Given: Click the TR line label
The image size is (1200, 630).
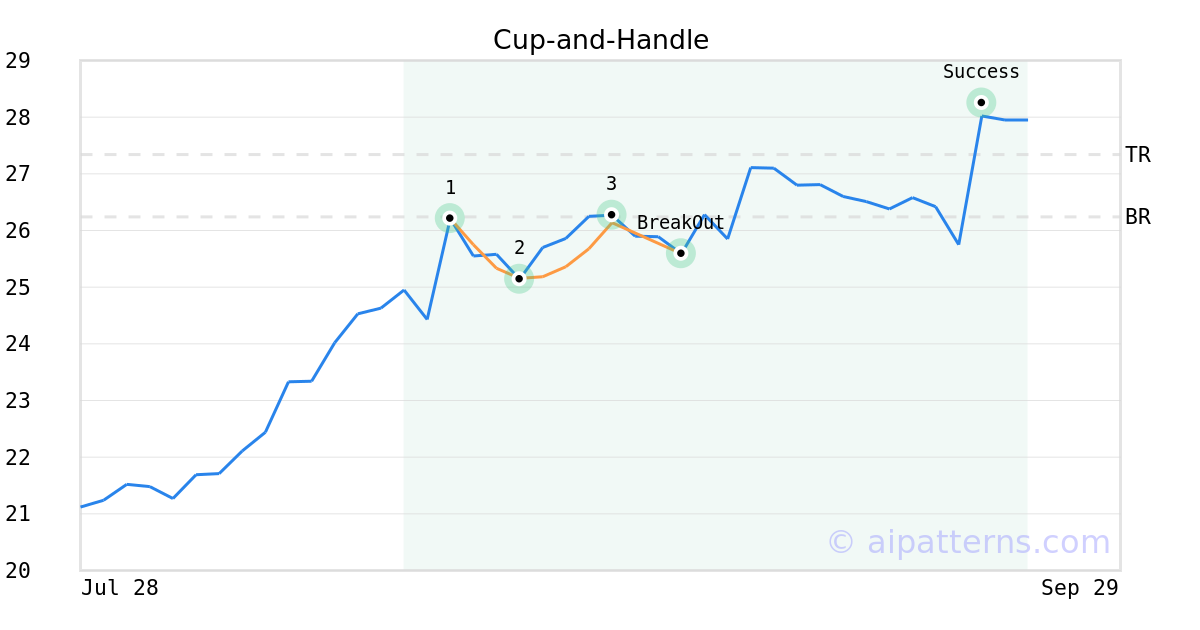Looking at the screenshot, I should tap(1138, 155).
